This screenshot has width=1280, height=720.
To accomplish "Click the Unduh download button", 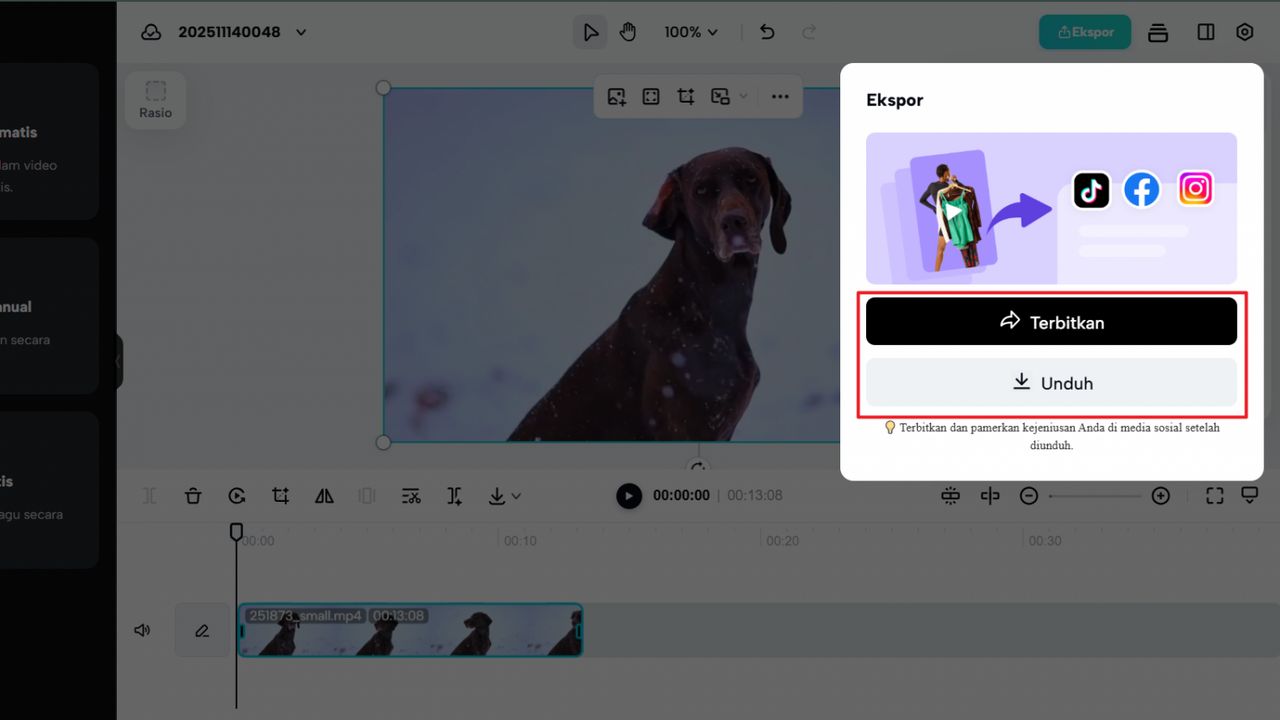I will [1051, 383].
